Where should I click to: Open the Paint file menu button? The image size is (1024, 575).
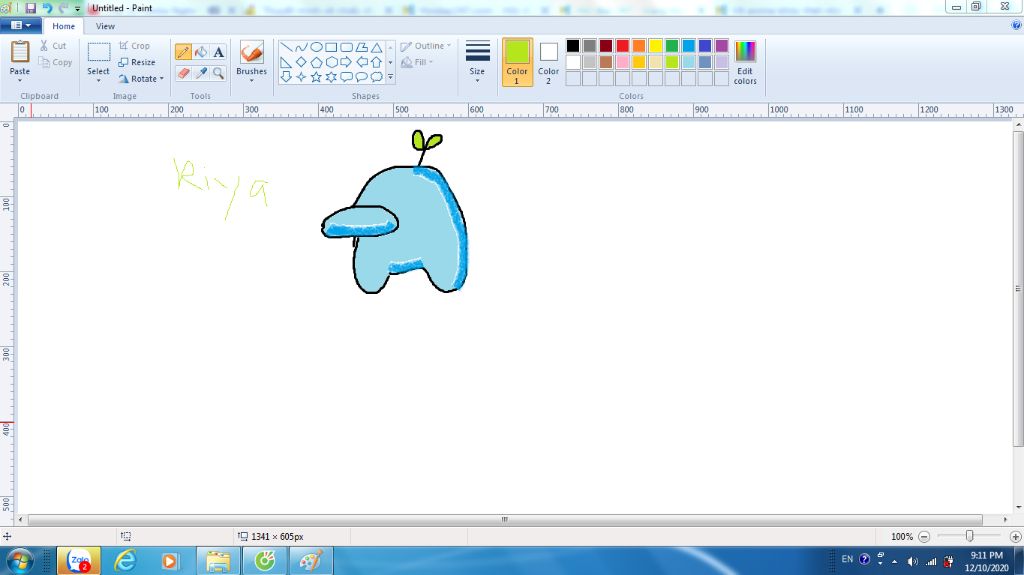21,25
